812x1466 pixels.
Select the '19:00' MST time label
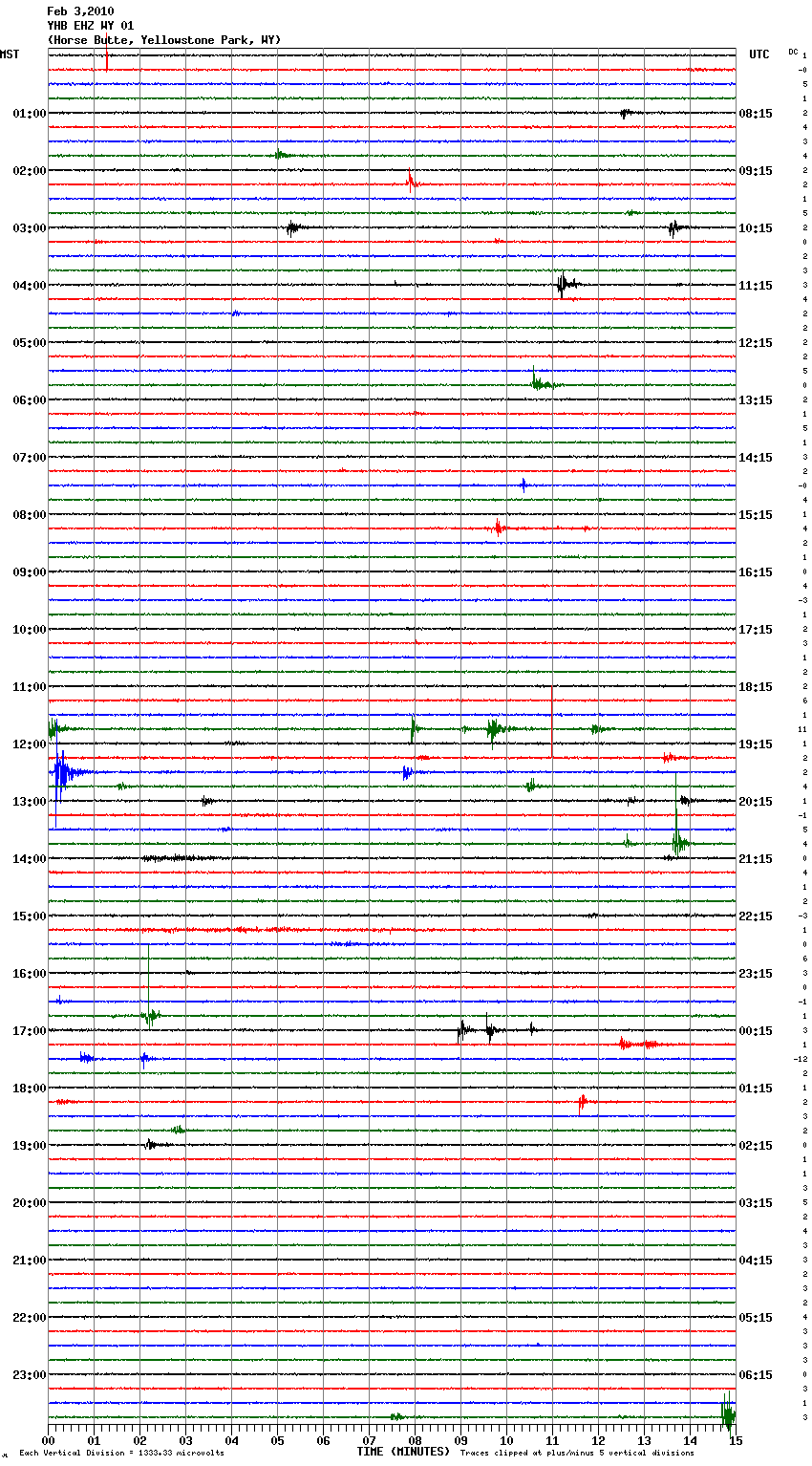[30, 1146]
